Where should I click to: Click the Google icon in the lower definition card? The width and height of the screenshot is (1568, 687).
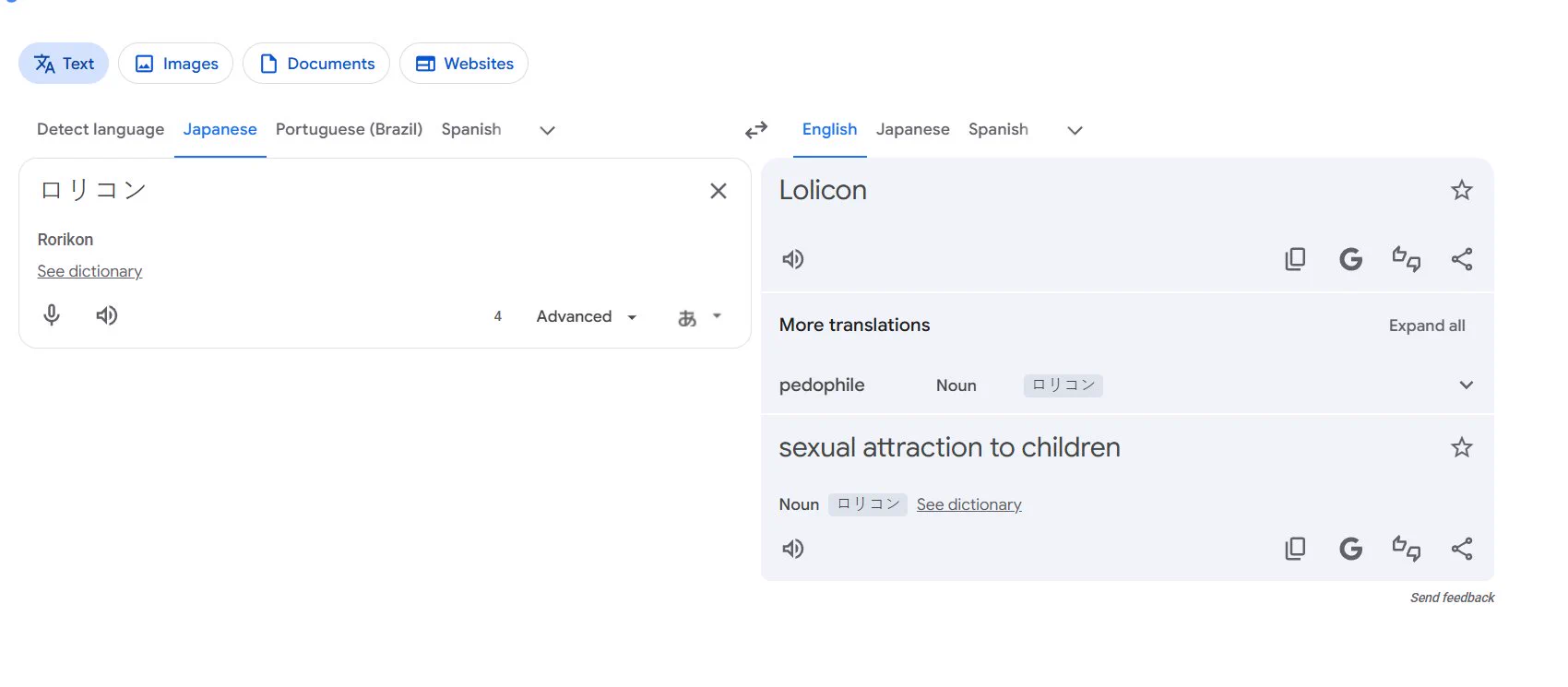pos(1350,549)
